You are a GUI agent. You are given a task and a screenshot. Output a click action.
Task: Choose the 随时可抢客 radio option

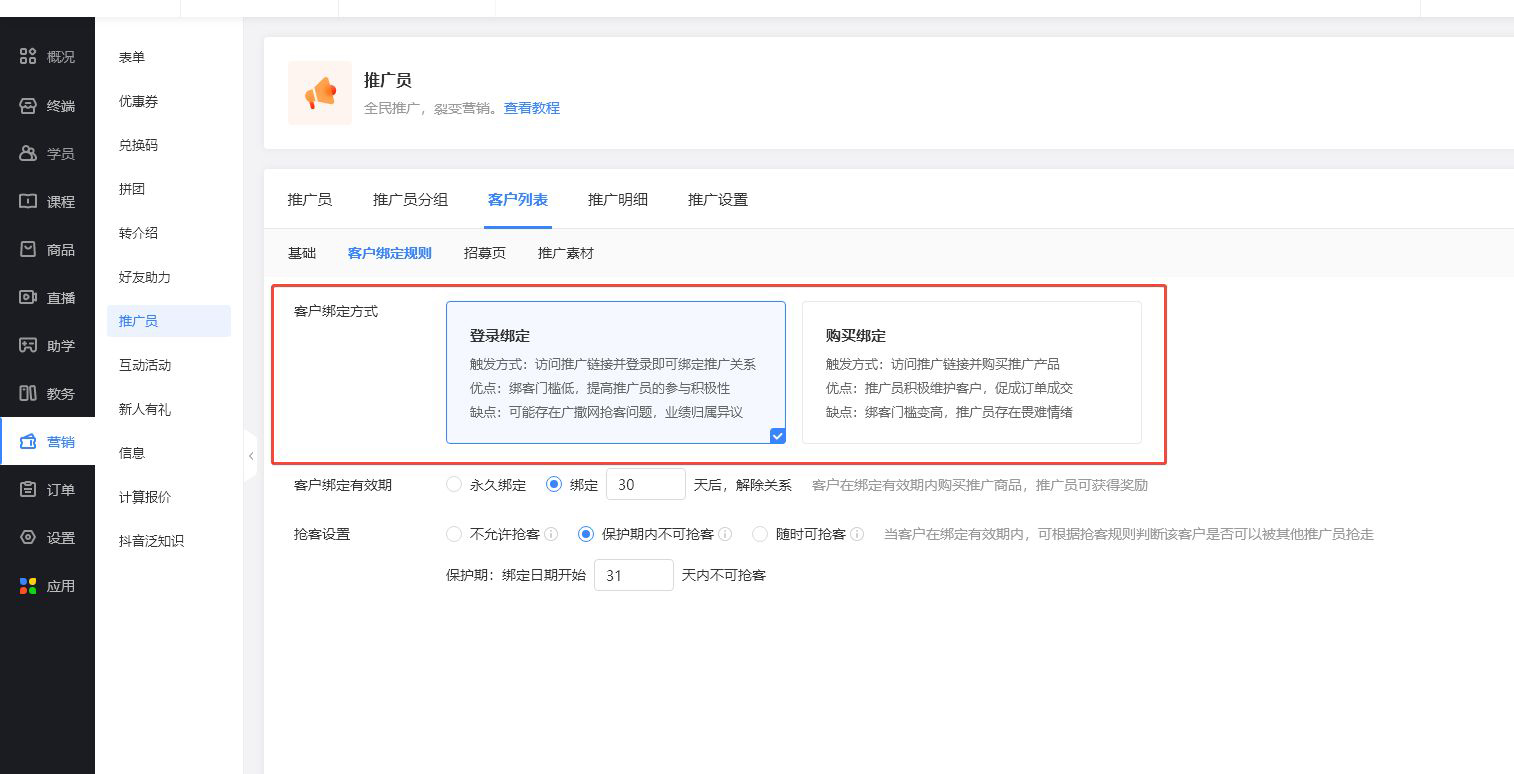760,534
